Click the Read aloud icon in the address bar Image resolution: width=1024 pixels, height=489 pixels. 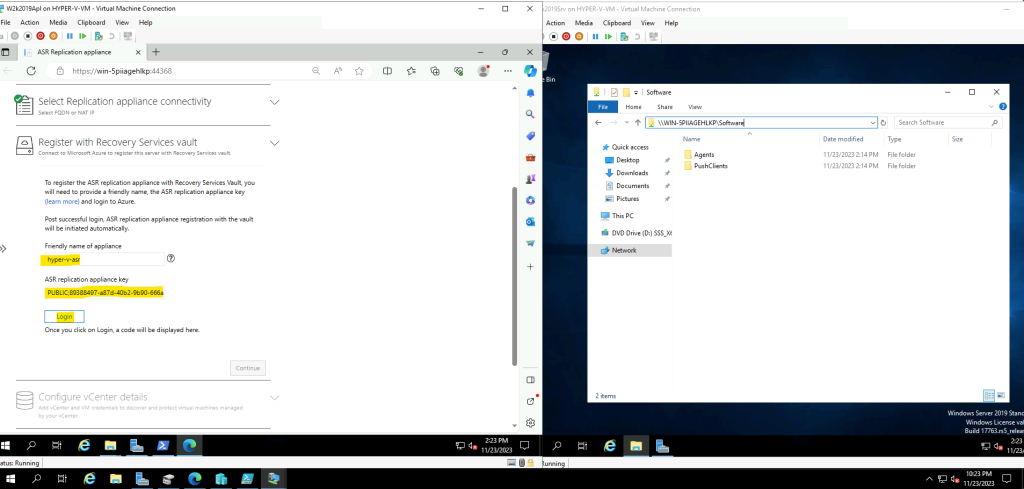click(338, 71)
